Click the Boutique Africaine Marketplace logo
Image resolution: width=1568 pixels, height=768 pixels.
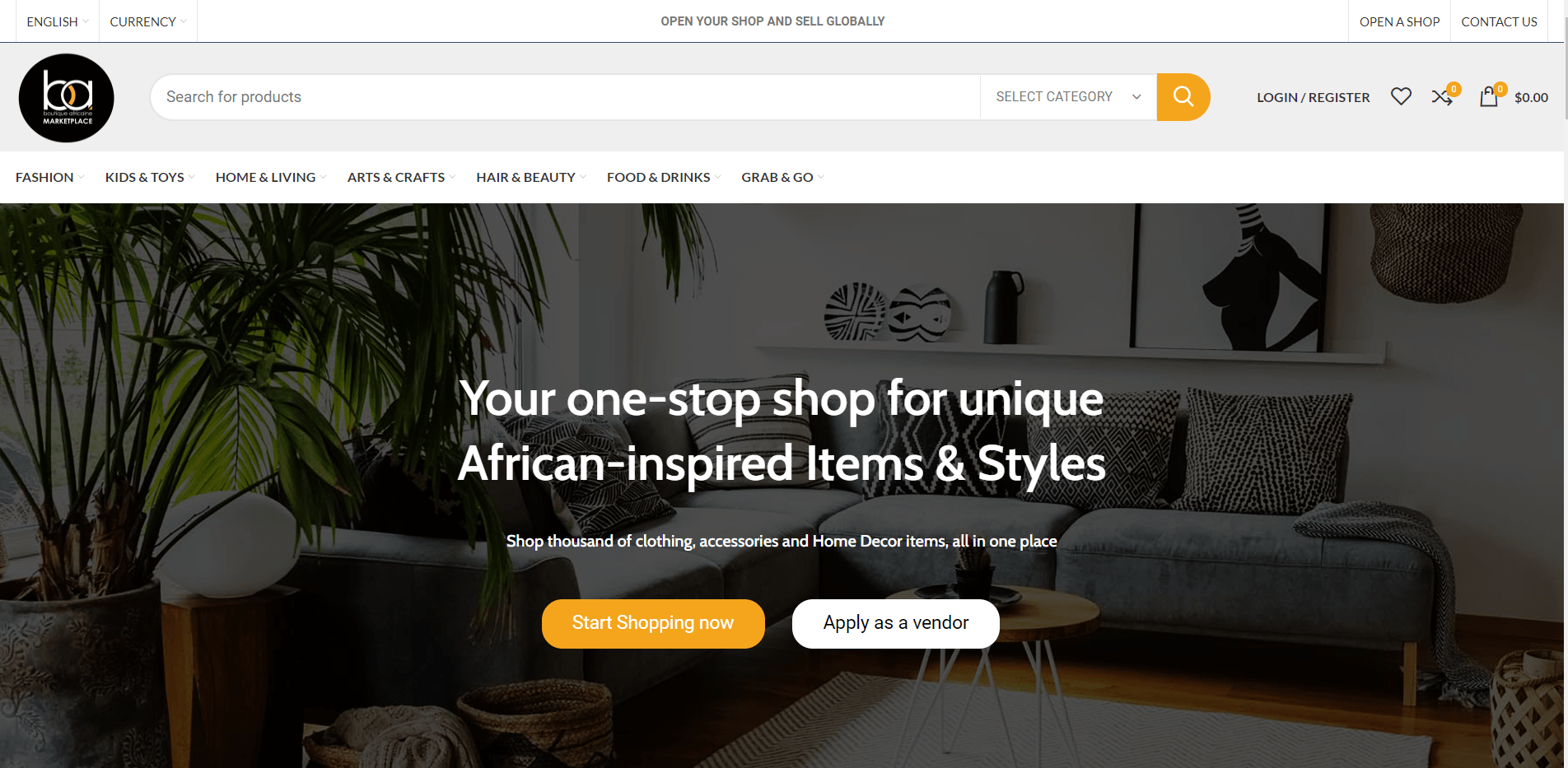coord(67,98)
